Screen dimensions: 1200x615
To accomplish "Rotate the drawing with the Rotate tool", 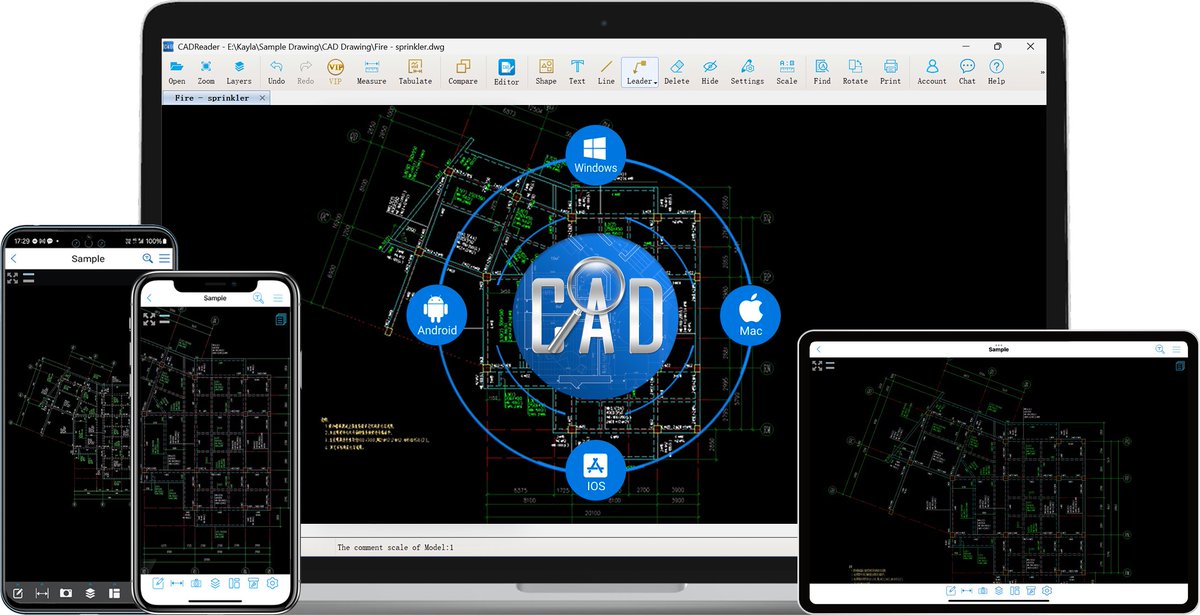I will (x=855, y=71).
